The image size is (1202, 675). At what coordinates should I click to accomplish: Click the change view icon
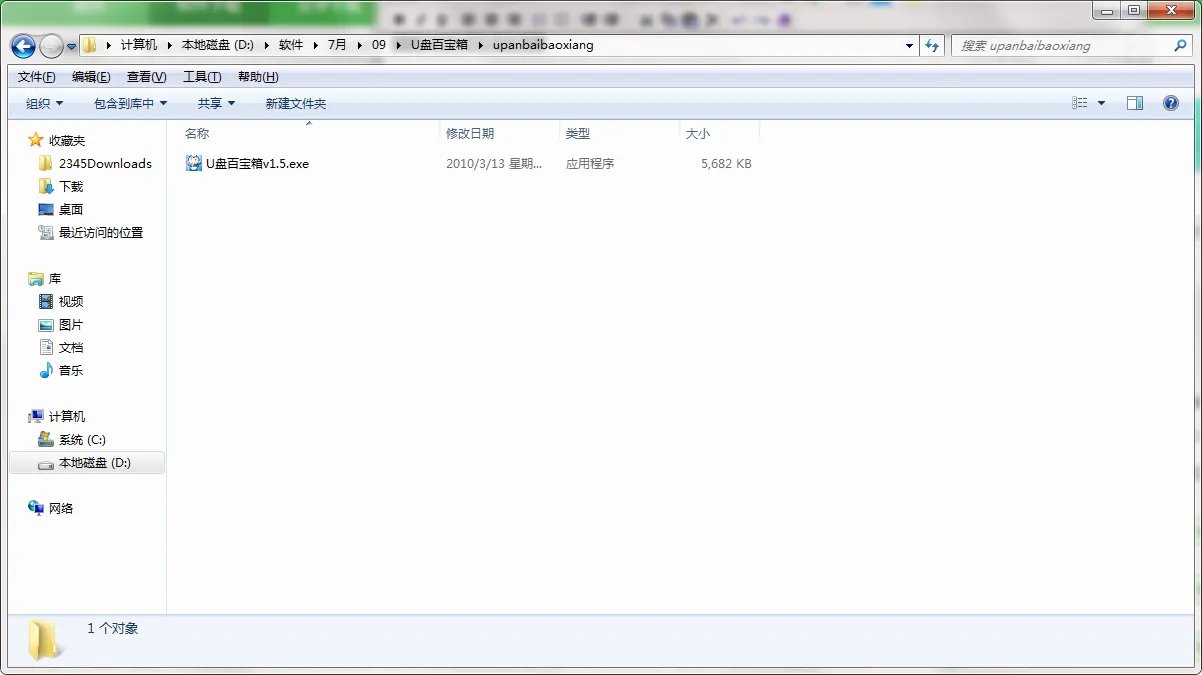pyautogui.click(x=1080, y=103)
